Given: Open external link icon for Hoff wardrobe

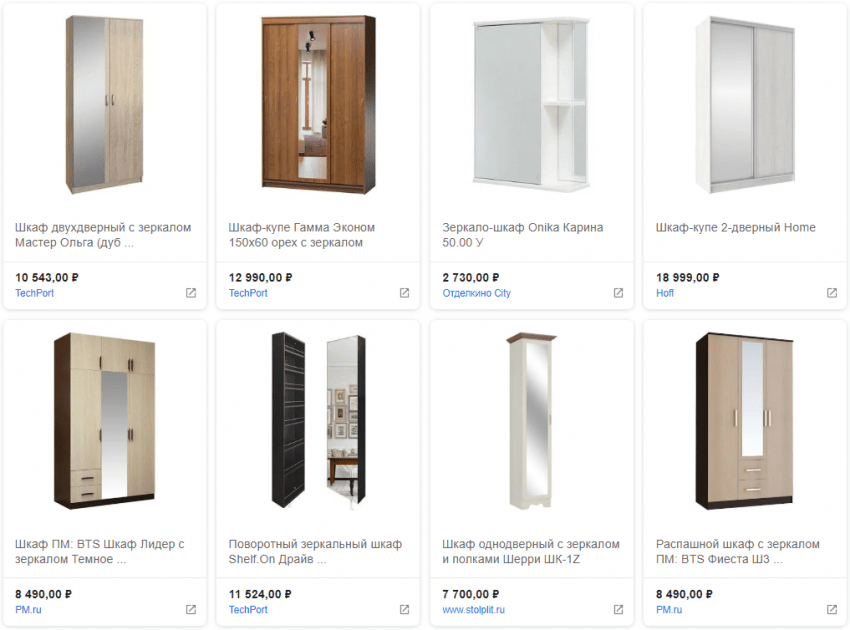Looking at the screenshot, I should [831, 293].
